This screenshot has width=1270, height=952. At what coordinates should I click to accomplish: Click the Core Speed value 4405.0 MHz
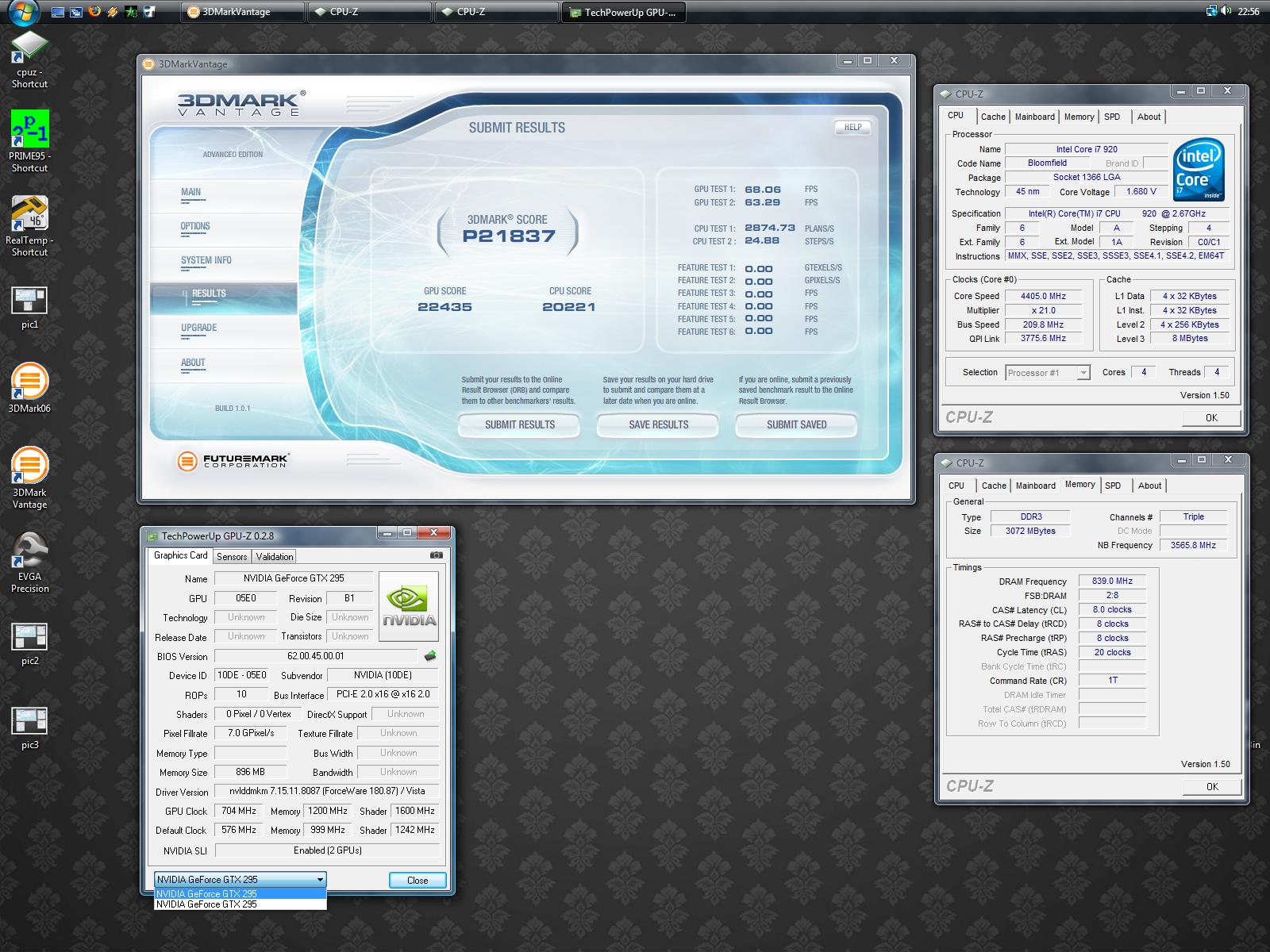[x=1043, y=296]
